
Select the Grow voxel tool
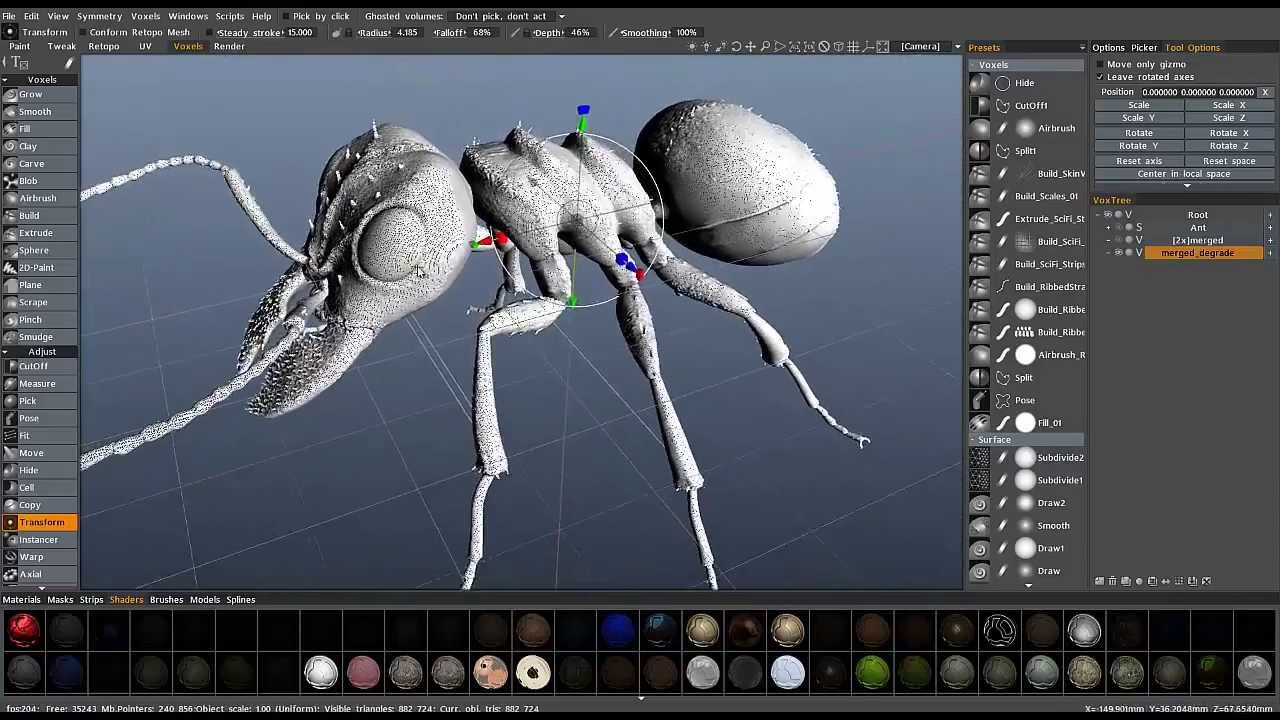(30, 94)
